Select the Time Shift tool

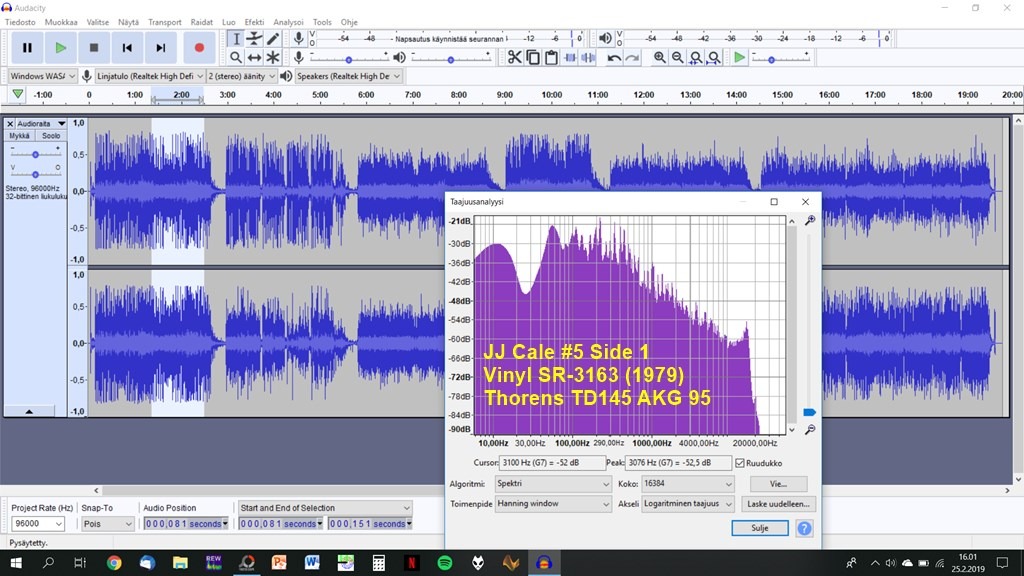[x=255, y=57]
